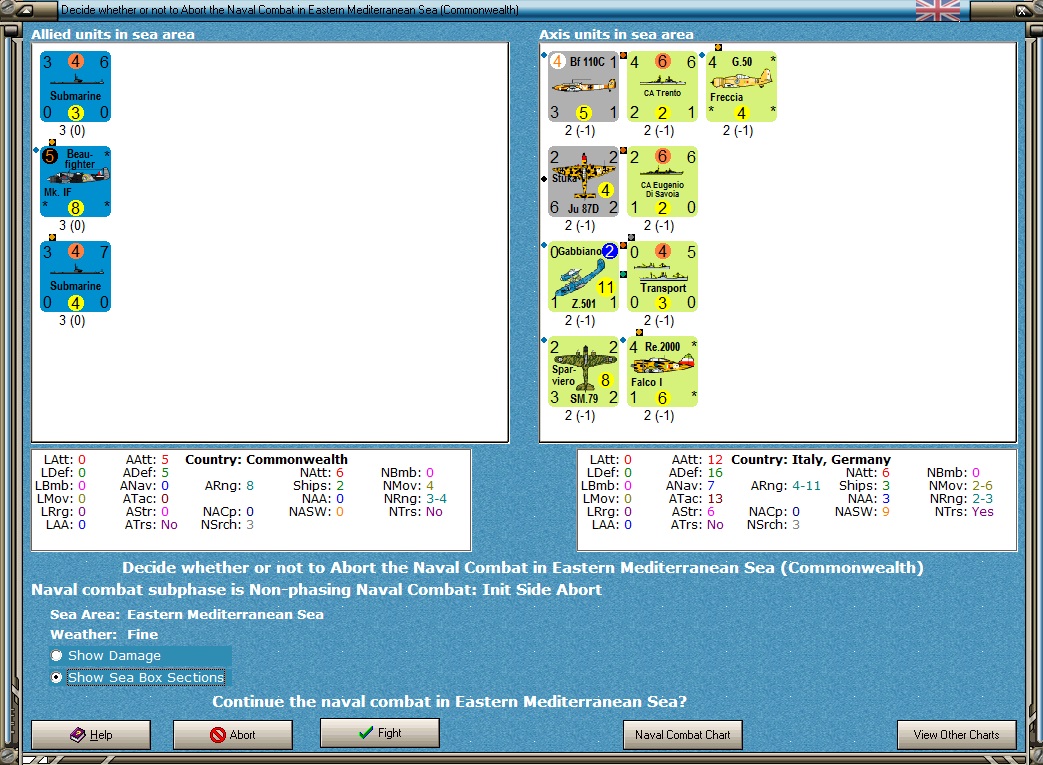Click the "Country: Commonwealth" label
Image resolution: width=1043 pixels, height=765 pixels.
pyautogui.click(x=266, y=460)
